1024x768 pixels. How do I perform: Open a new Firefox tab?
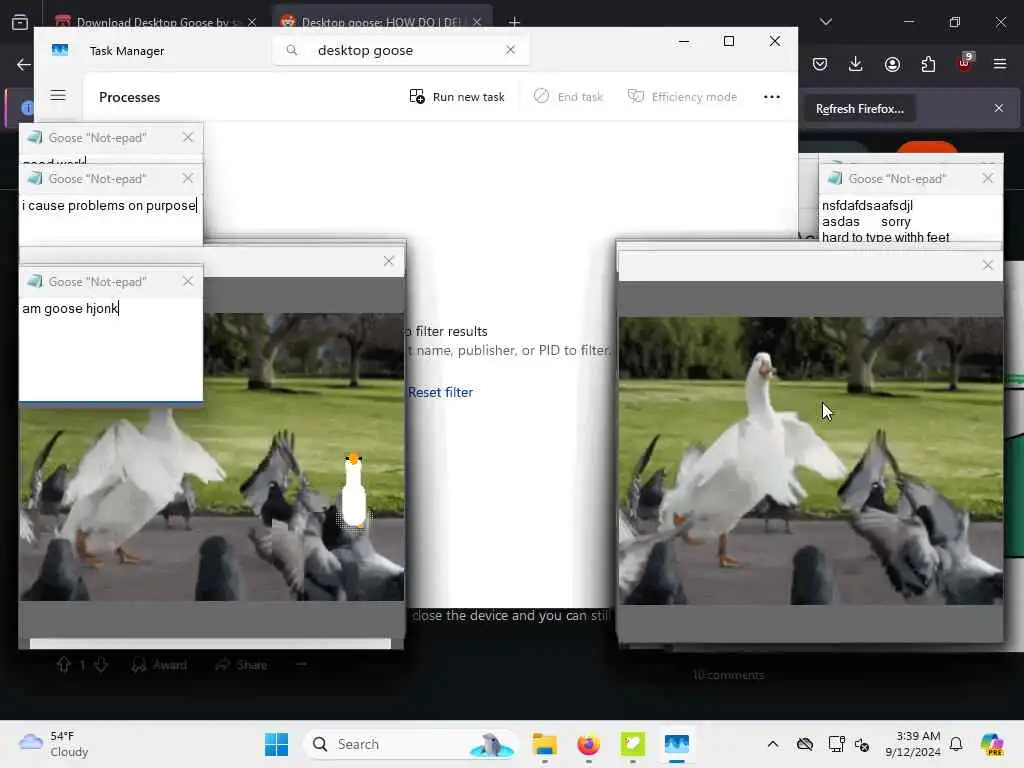pyautogui.click(x=514, y=22)
